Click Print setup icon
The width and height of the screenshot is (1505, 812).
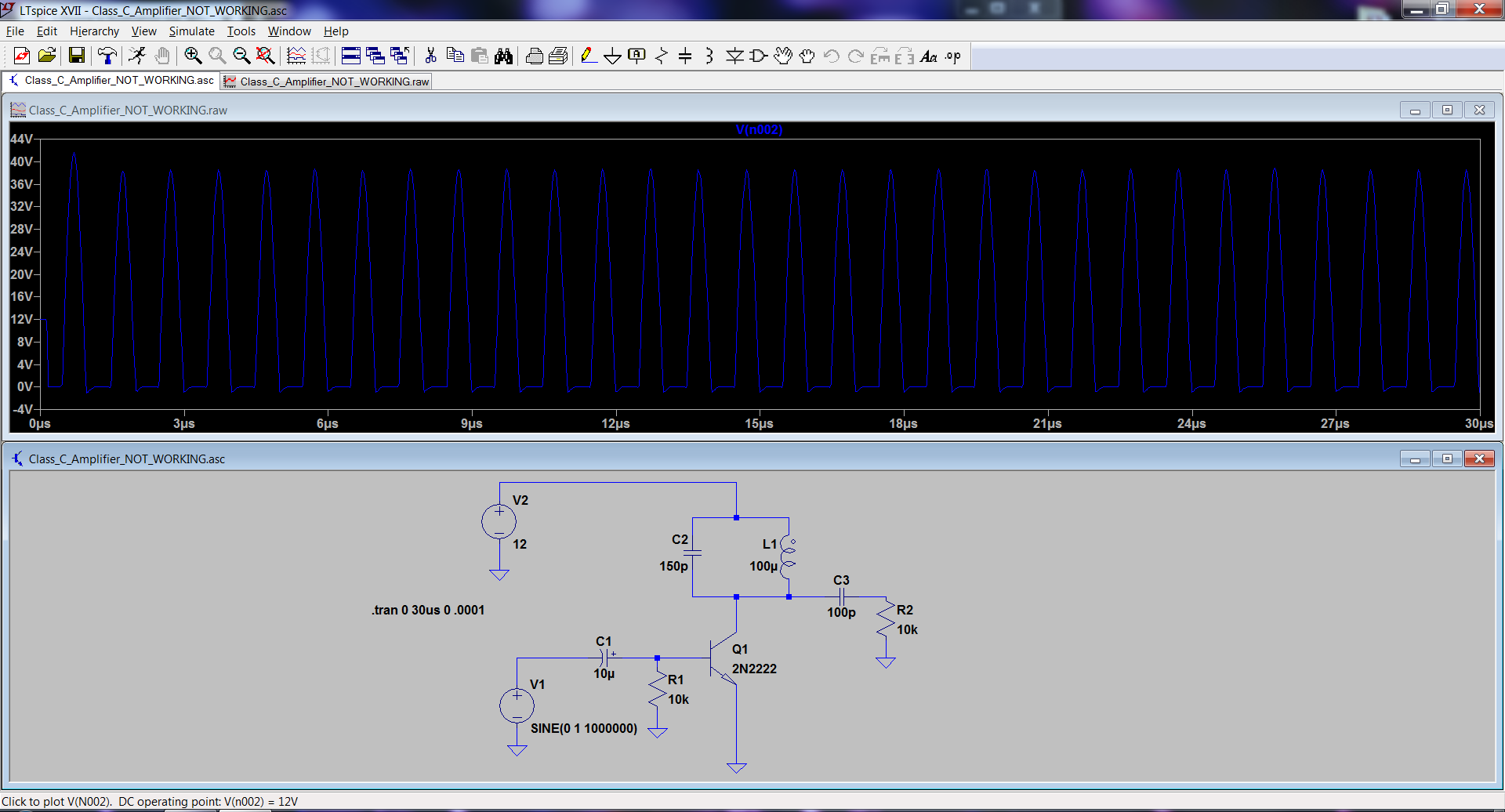pyautogui.click(x=558, y=56)
